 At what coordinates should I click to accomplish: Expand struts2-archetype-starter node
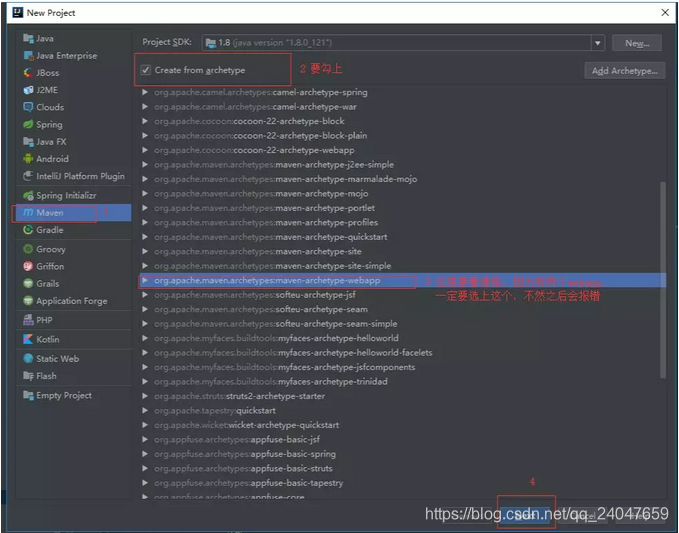click(145, 396)
